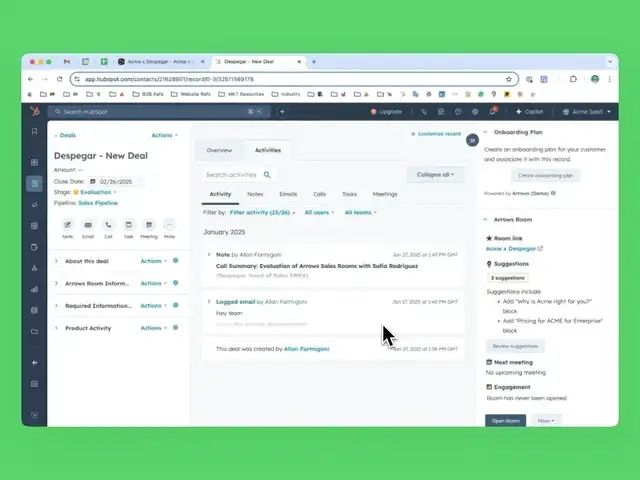Switch to the Activities tab
This screenshot has height=480, width=640.
click(268, 150)
